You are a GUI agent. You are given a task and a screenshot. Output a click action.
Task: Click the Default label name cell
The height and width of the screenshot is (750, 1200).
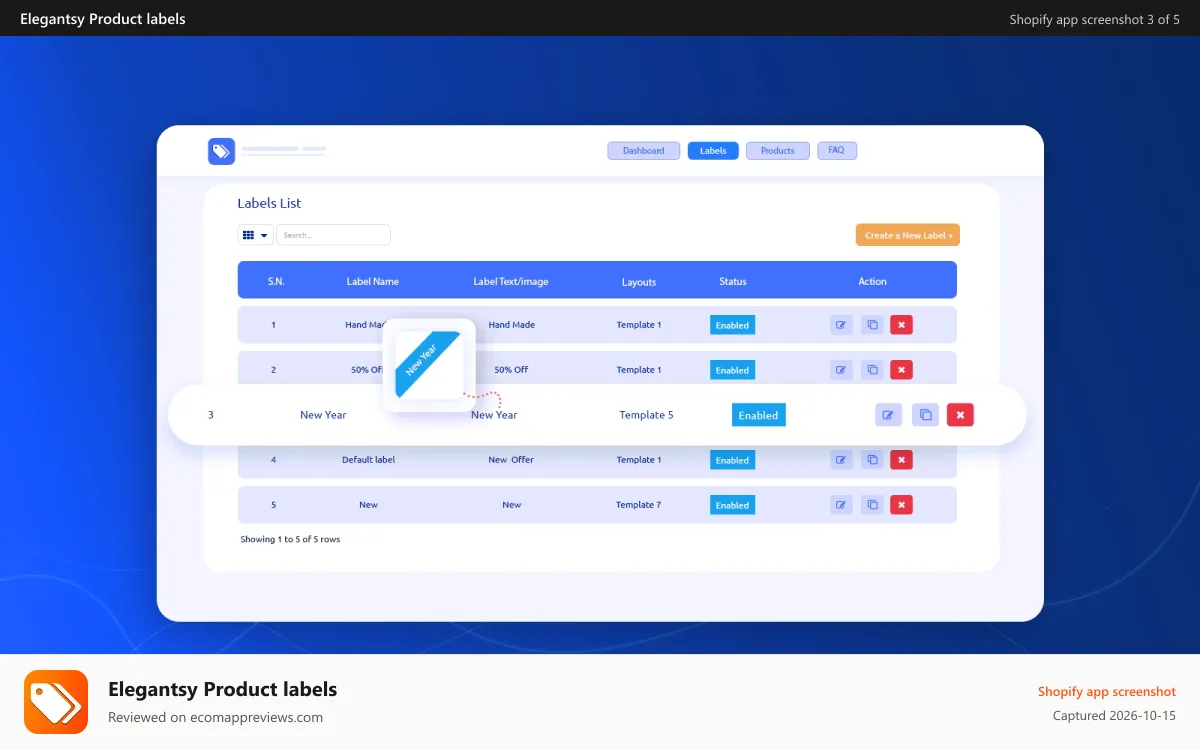click(368, 460)
